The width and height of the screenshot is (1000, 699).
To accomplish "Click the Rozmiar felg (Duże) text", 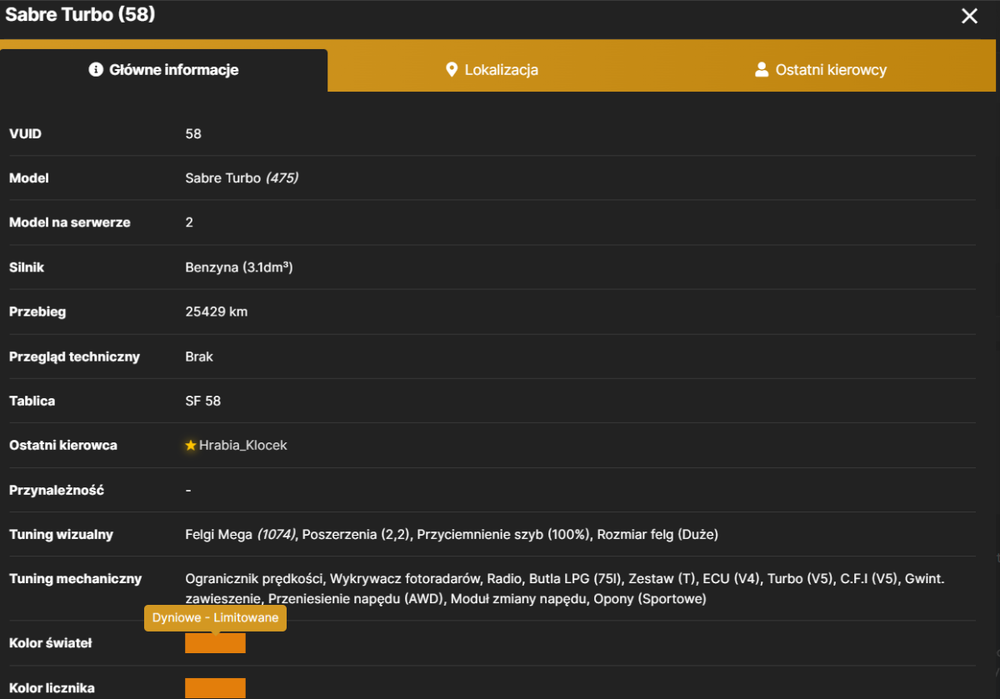I will (x=658, y=534).
